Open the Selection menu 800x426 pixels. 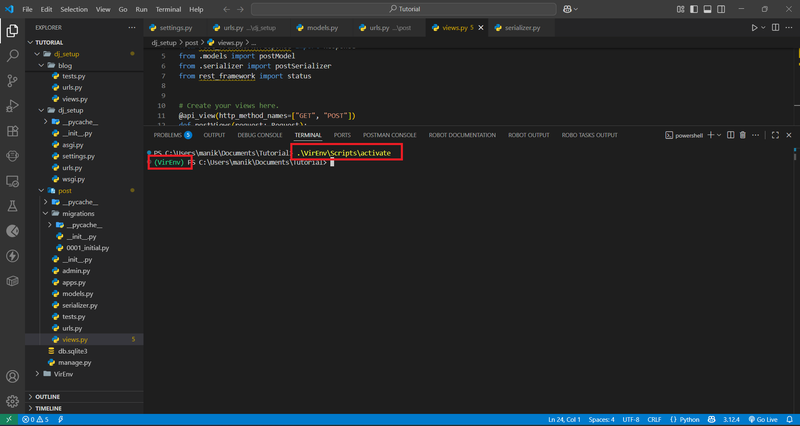[x=74, y=9]
